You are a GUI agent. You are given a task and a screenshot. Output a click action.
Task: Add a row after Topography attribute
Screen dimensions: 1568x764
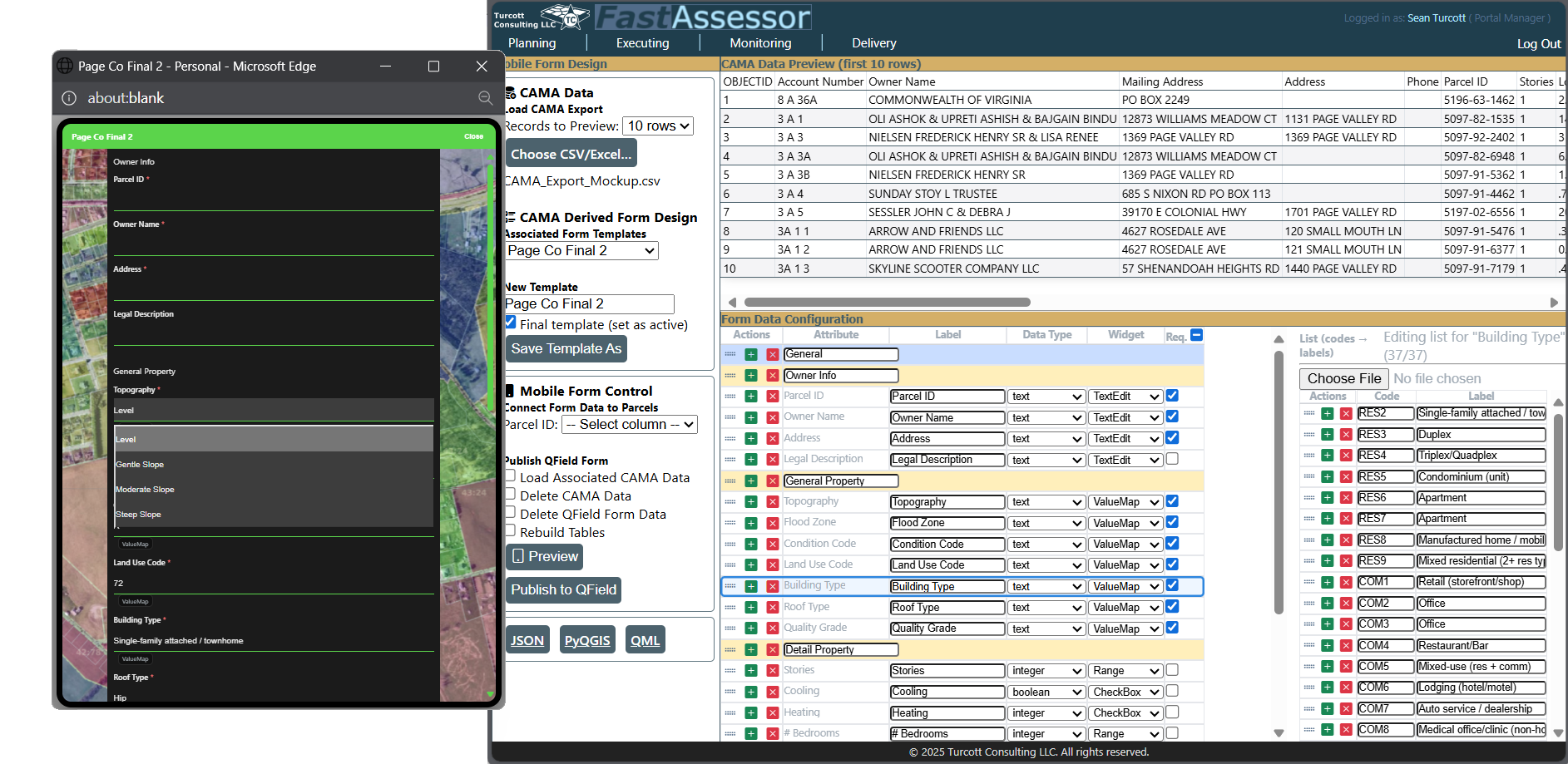(x=751, y=502)
